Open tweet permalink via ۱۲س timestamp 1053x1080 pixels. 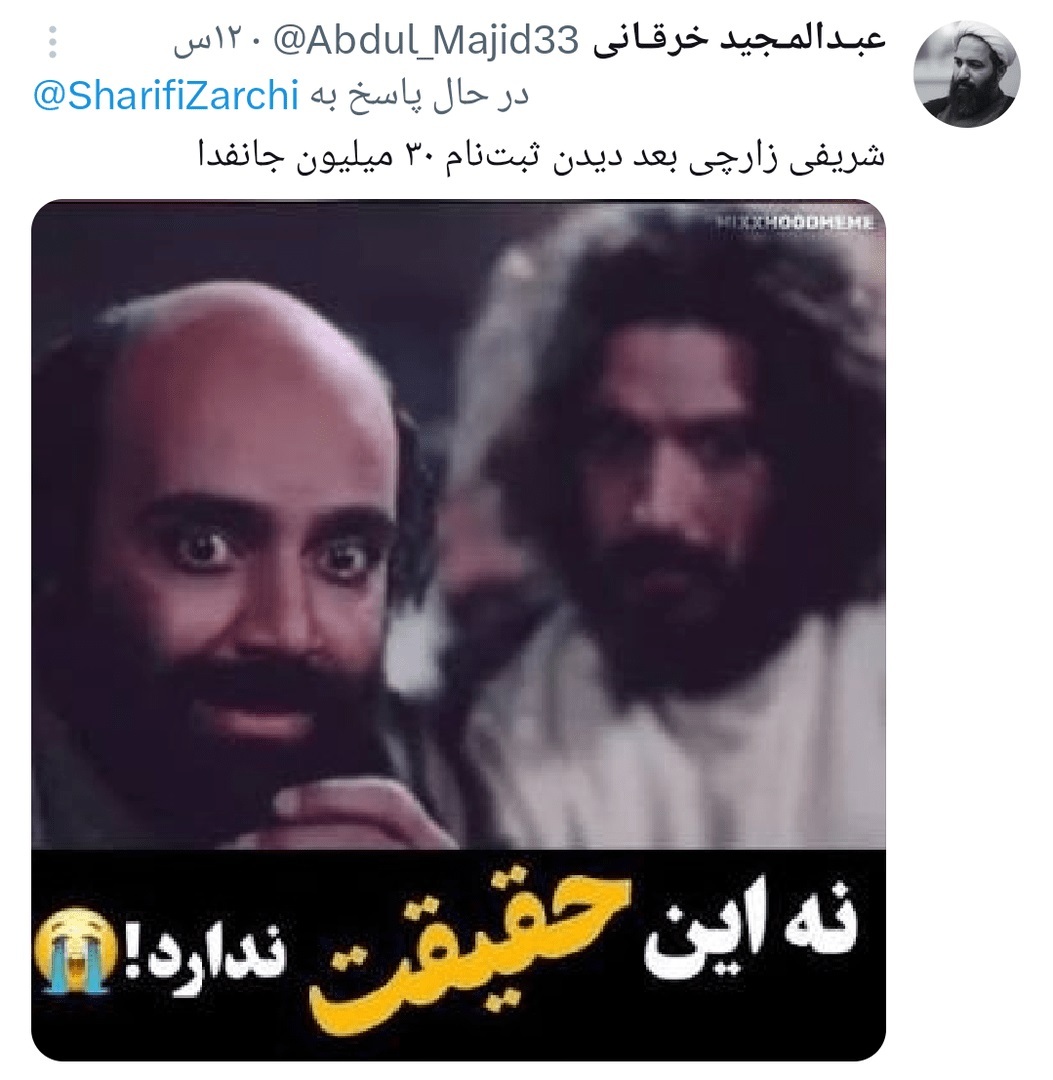click(208, 43)
